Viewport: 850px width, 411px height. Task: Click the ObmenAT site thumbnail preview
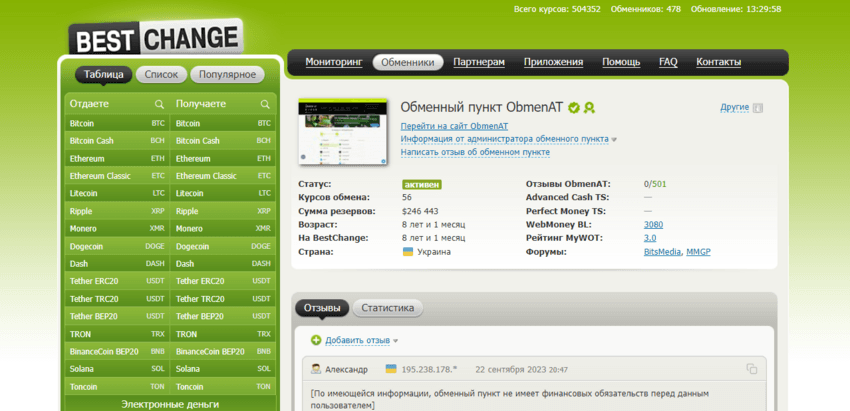pyautogui.click(x=342, y=132)
